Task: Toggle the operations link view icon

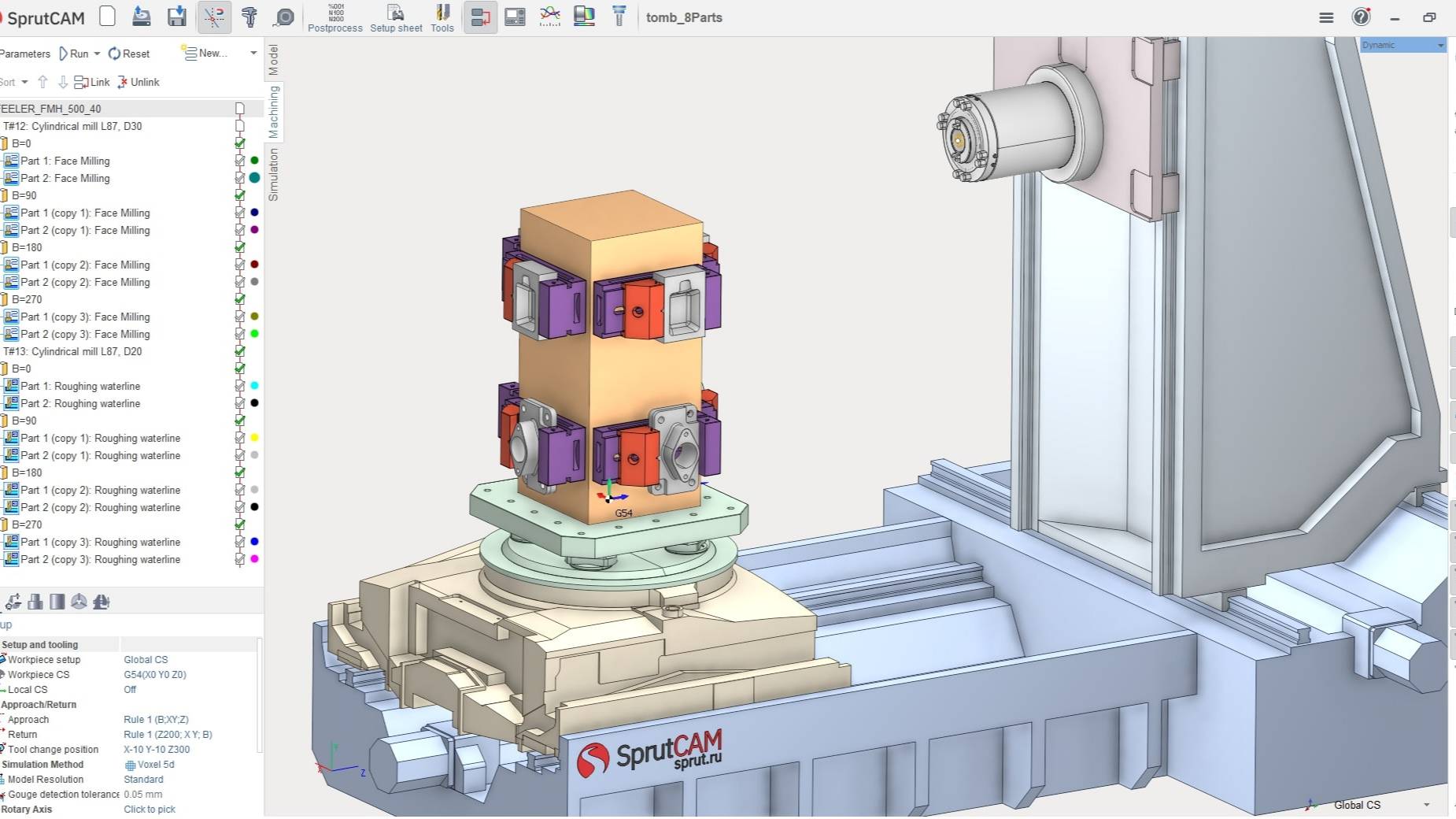Action: tap(480, 17)
